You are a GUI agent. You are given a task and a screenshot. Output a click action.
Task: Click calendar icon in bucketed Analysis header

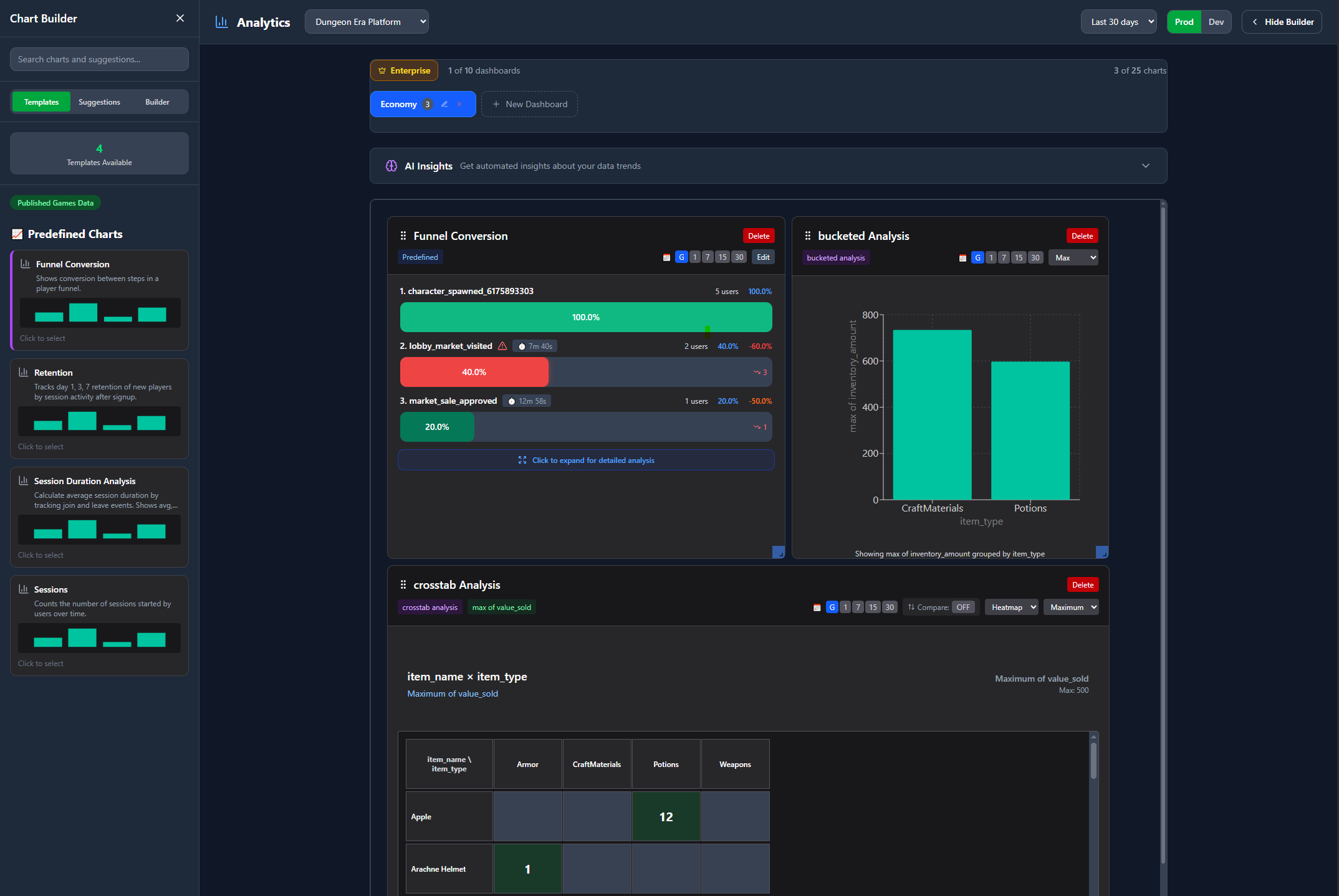pos(962,258)
